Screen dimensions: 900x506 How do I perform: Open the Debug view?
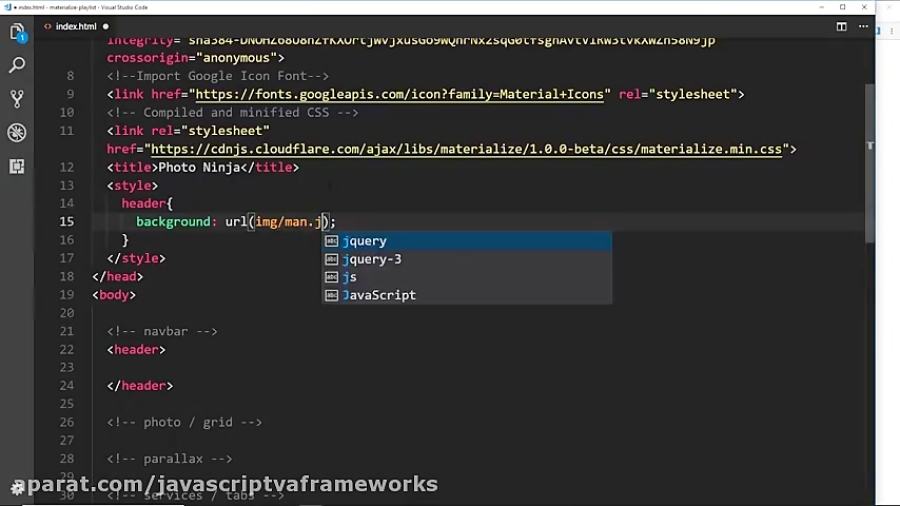(x=17, y=133)
